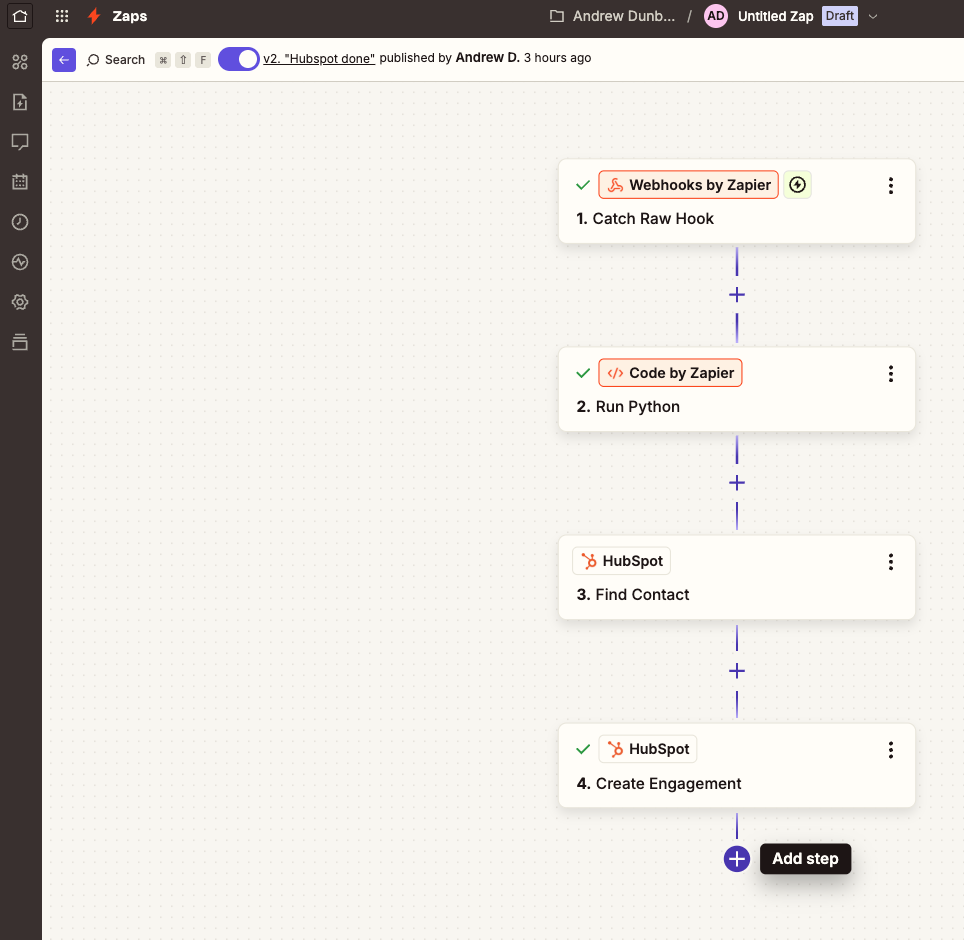Select HubSpot badge on Create Engagement step

pos(648,749)
